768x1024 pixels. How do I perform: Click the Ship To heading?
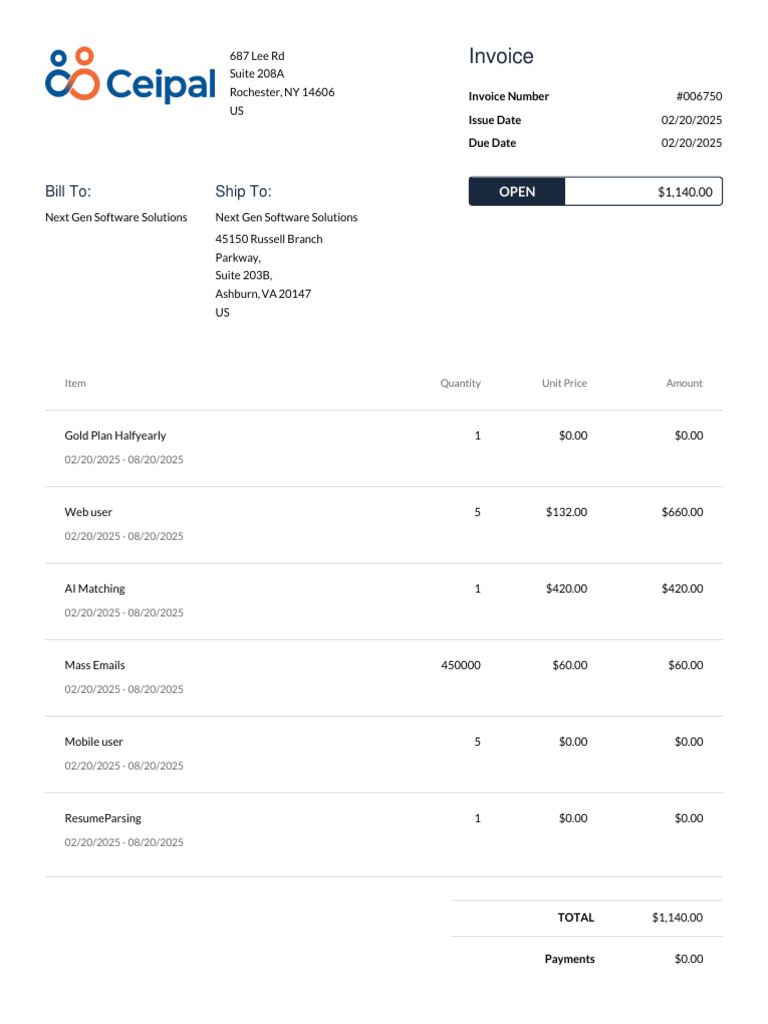tap(243, 192)
